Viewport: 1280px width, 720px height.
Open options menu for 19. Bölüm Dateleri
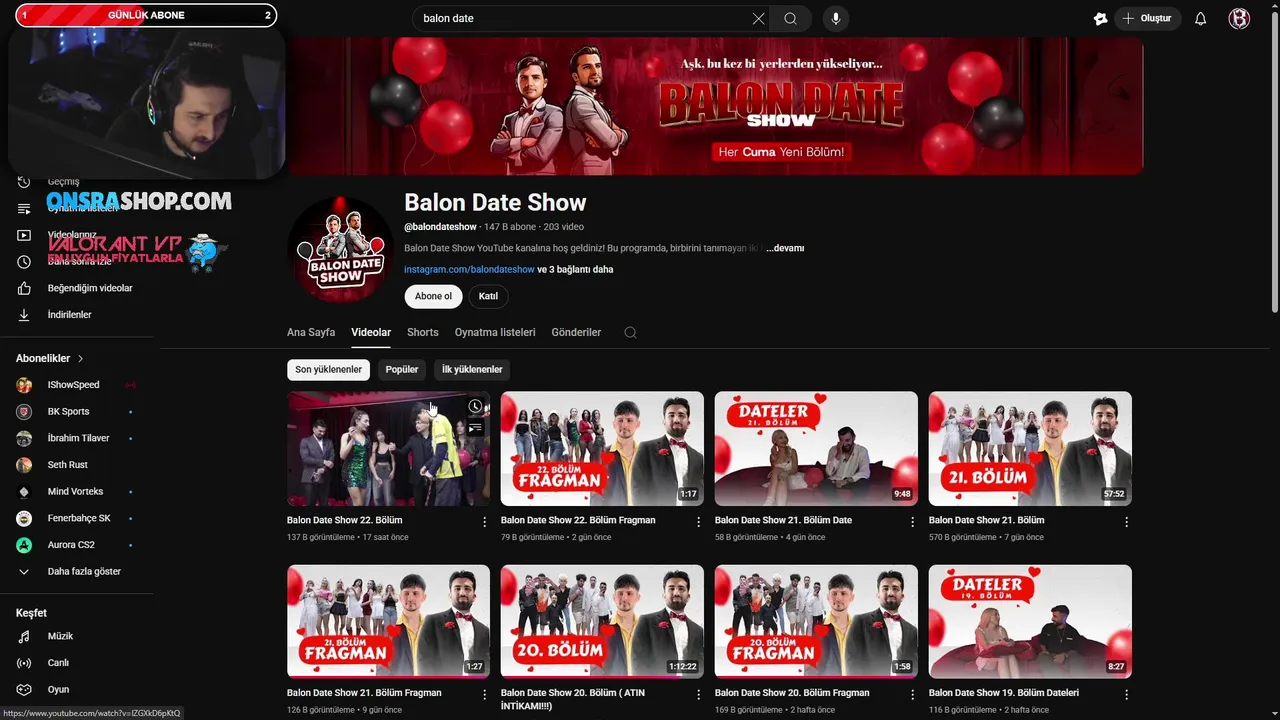(1127, 693)
